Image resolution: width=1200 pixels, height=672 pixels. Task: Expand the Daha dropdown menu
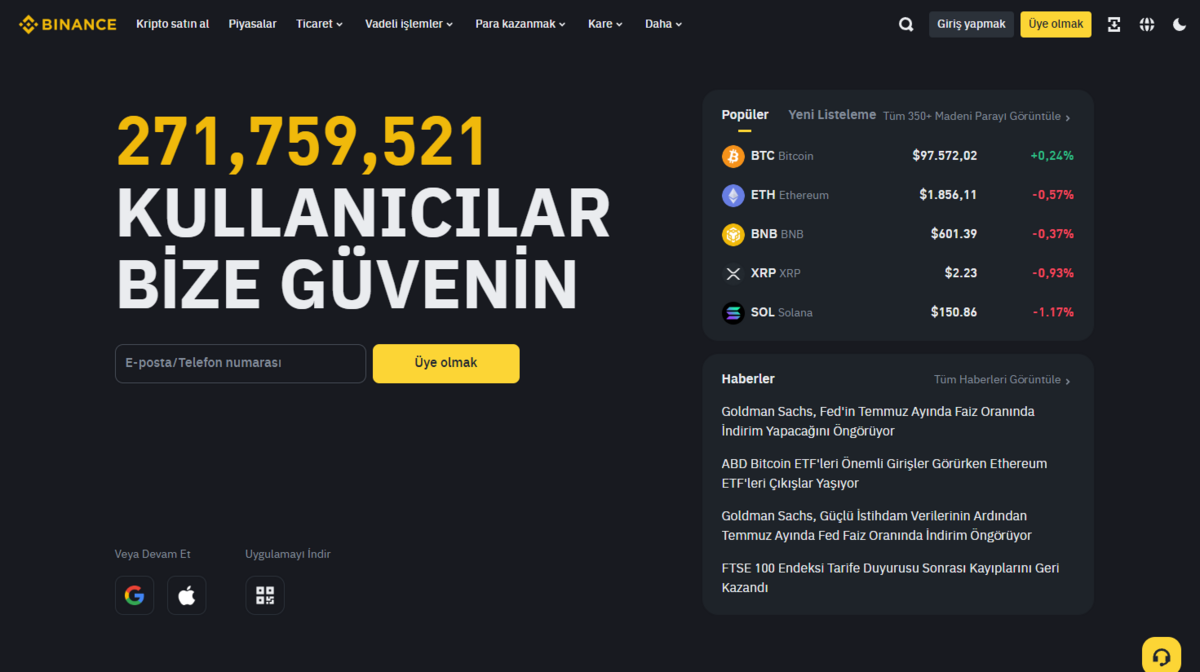[x=663, y=24]
